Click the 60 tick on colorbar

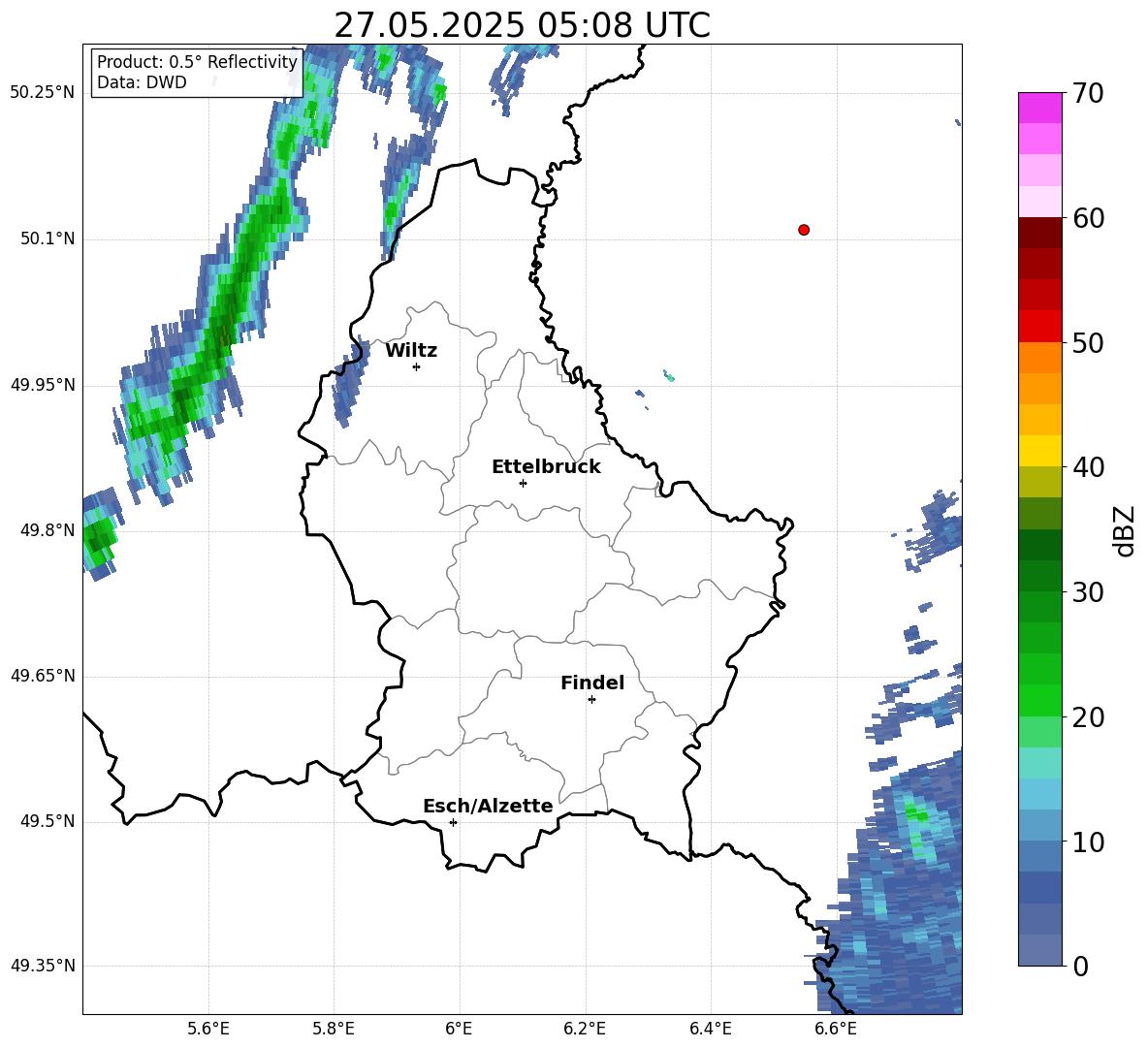(1088, 218)
